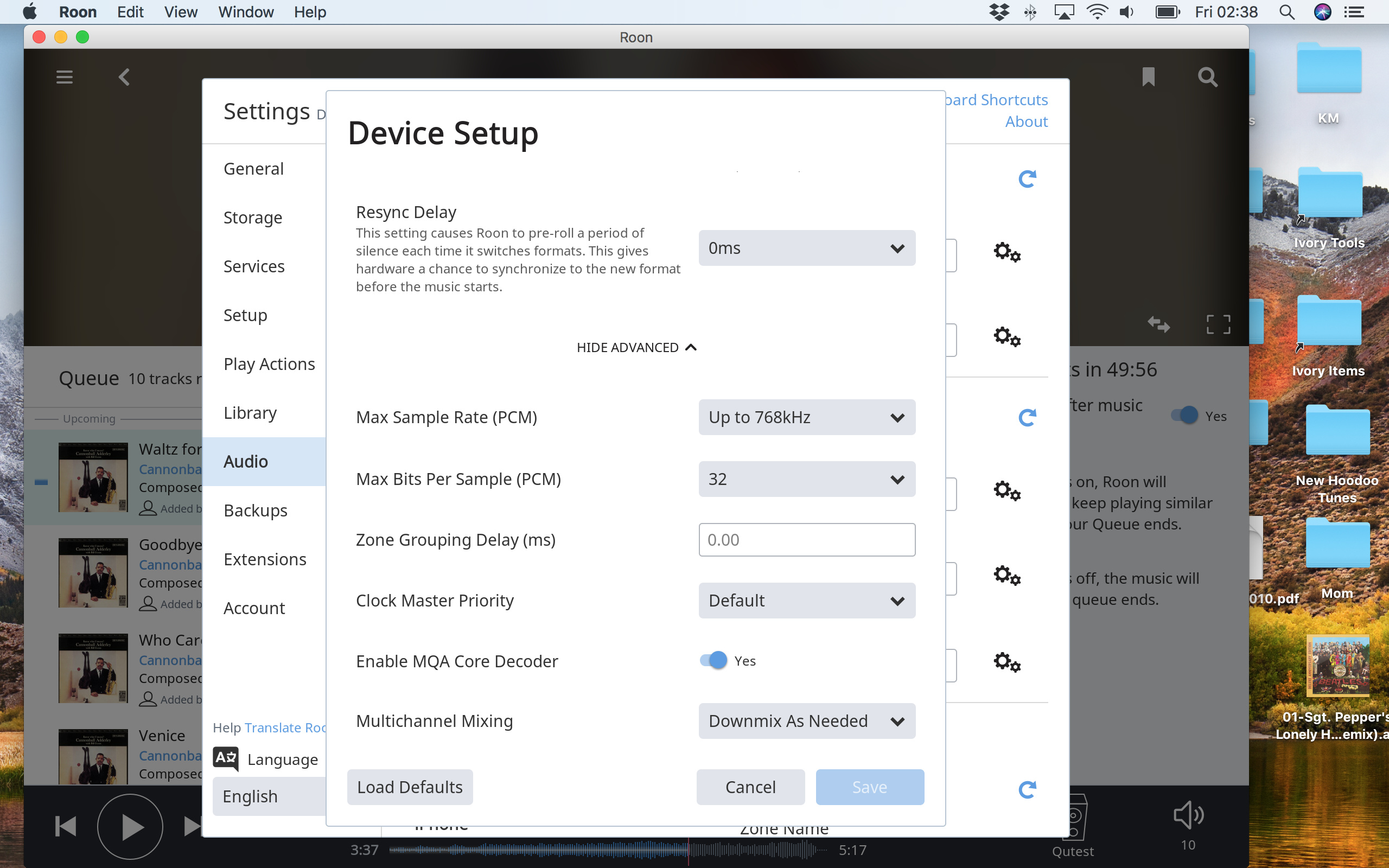
Task: Open Clock Master Priority dropdown
Action: [x=806, y=601]
